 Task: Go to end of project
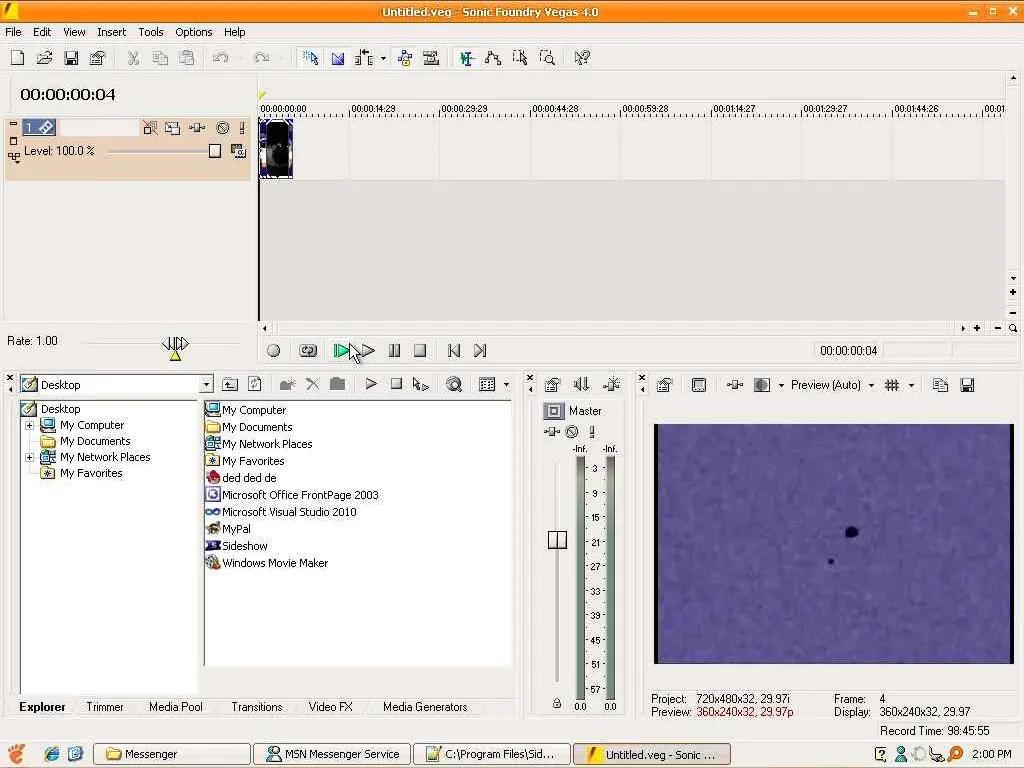(480, 351)
